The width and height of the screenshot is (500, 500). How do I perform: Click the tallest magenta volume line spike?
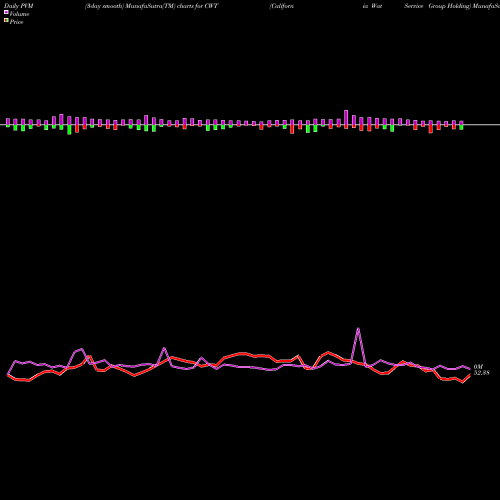tap(358, 329)
